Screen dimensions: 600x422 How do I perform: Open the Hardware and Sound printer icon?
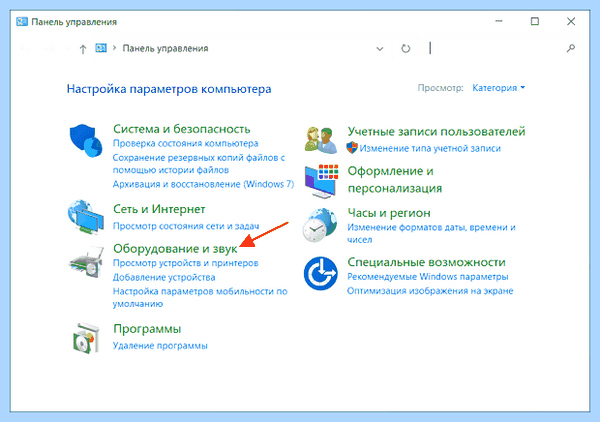click(x=86, y=262)
